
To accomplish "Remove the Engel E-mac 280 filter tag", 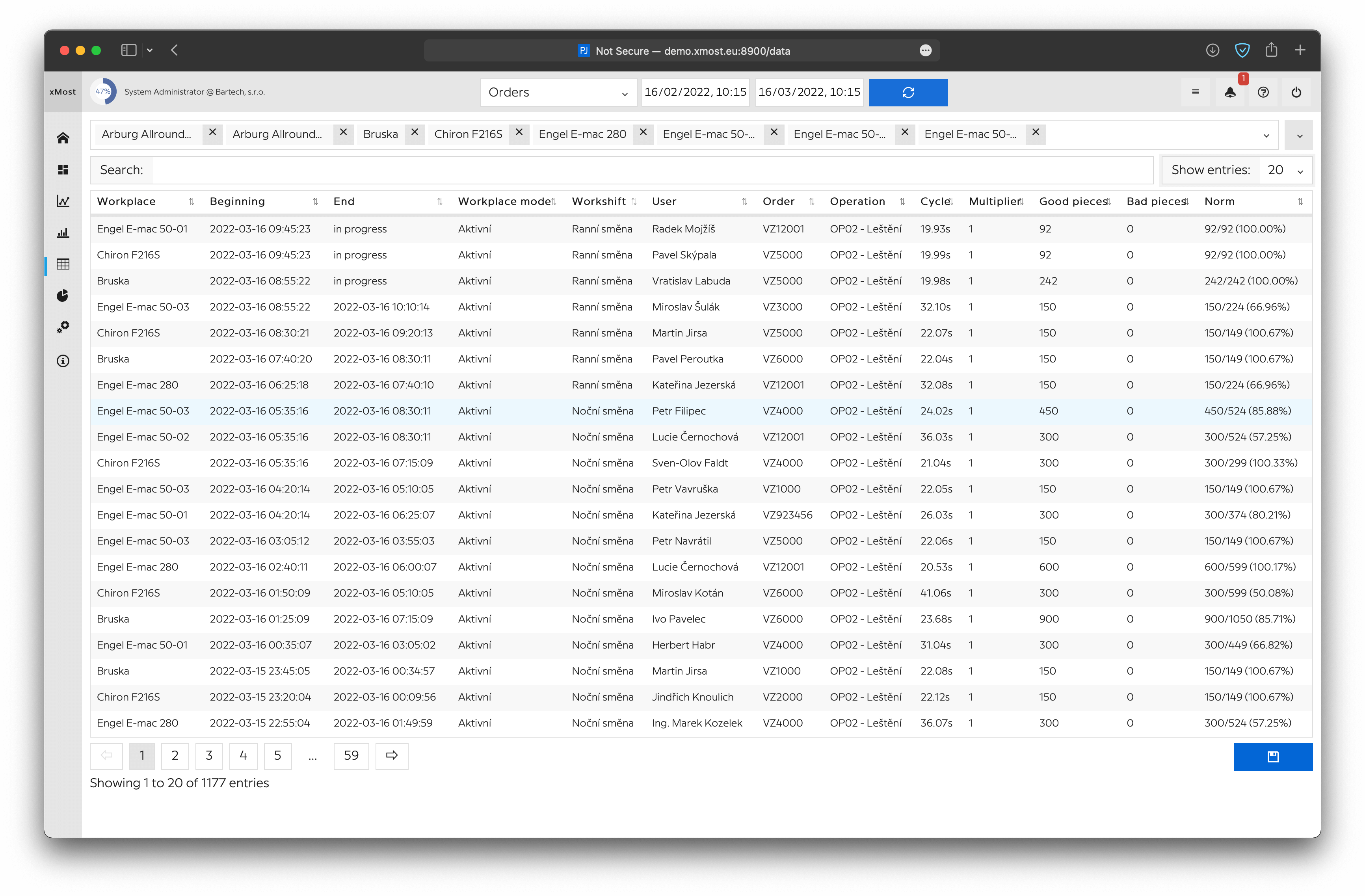I will coord(643,132).
